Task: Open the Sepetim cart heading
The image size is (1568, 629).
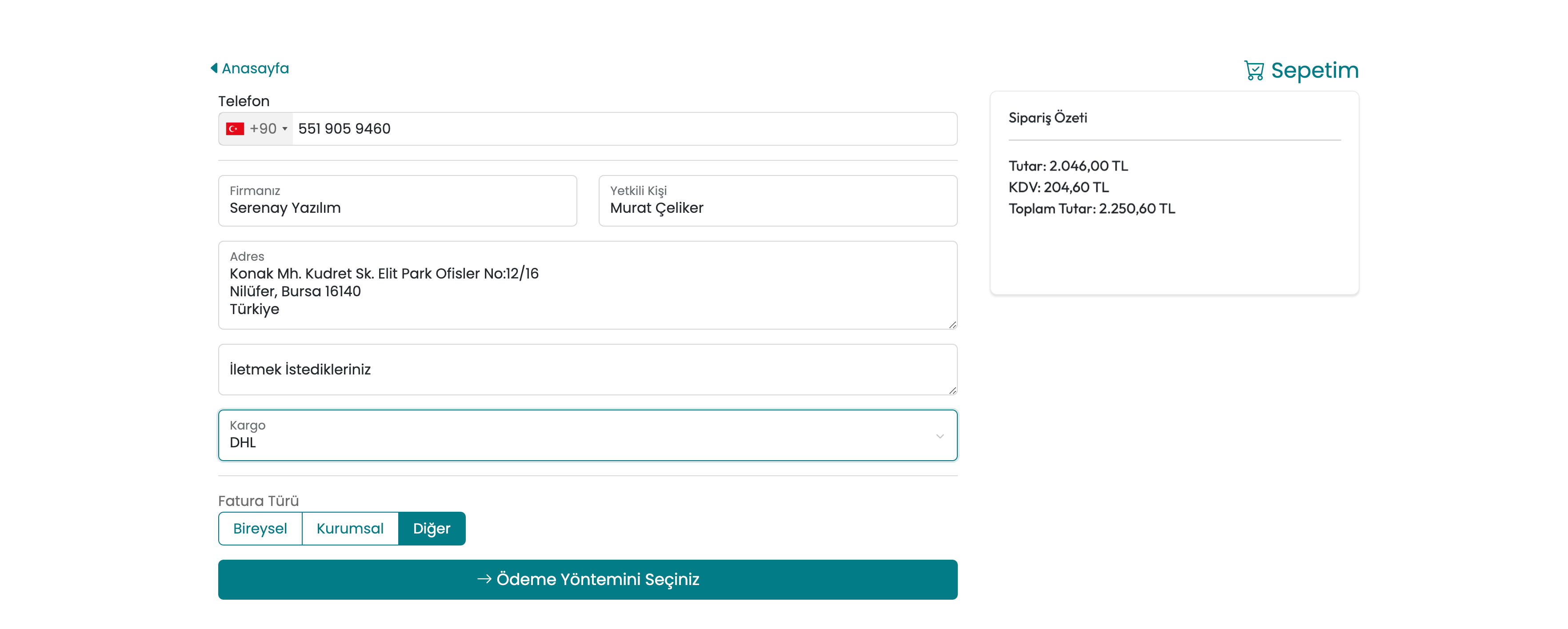Action: [1314, 71]
